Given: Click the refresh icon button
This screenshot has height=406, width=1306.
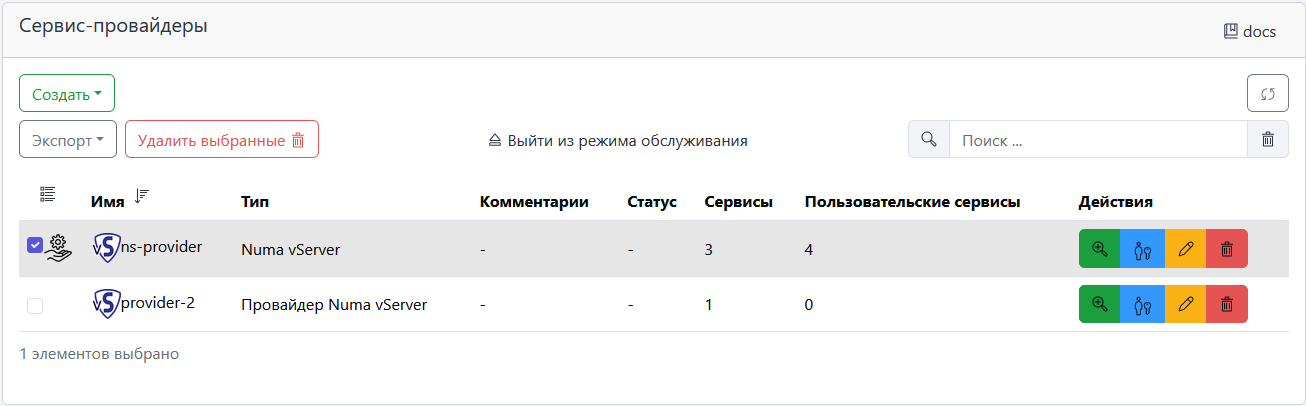Looking at the screenshot, I should pos(1267,94).
